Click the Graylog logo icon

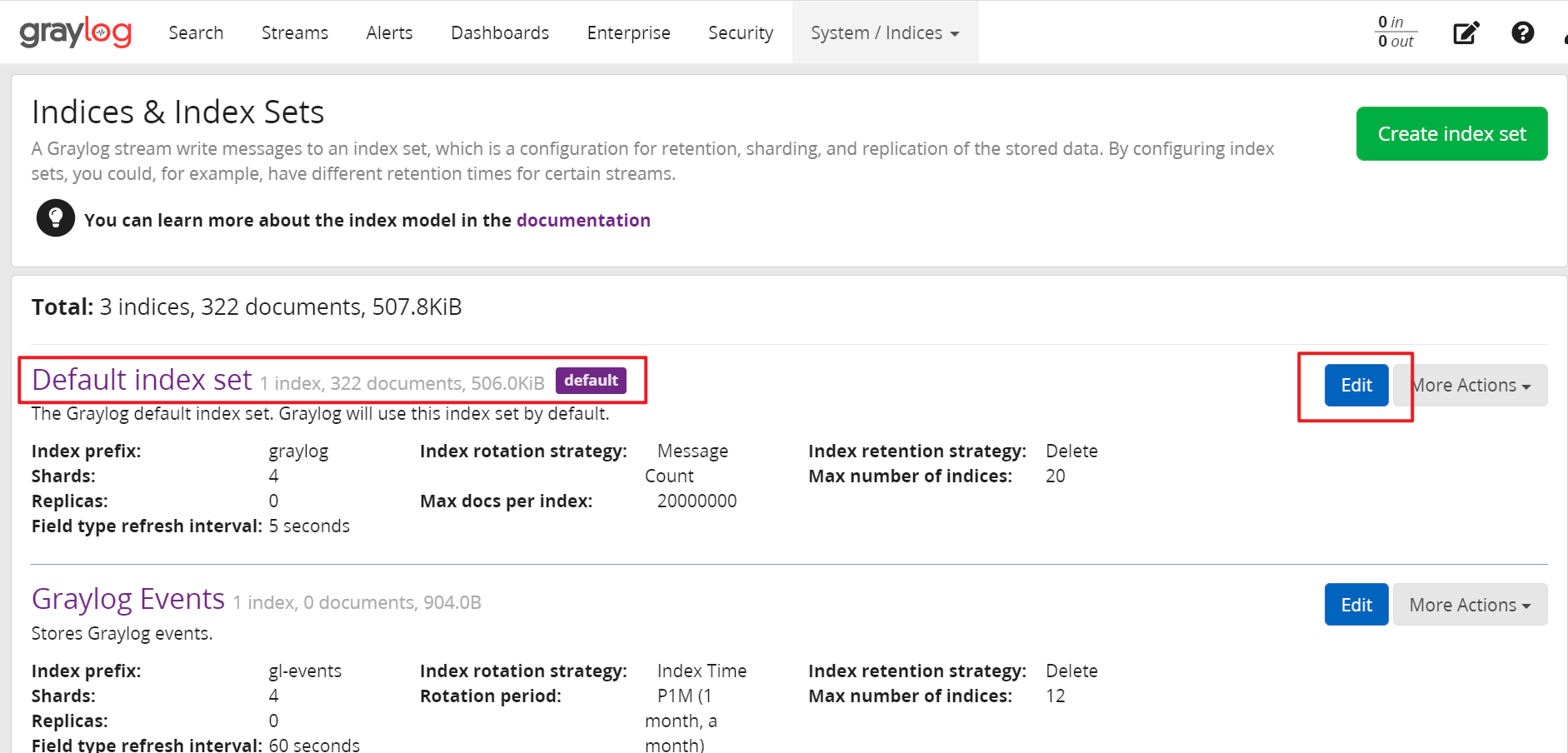coord(76,32)
